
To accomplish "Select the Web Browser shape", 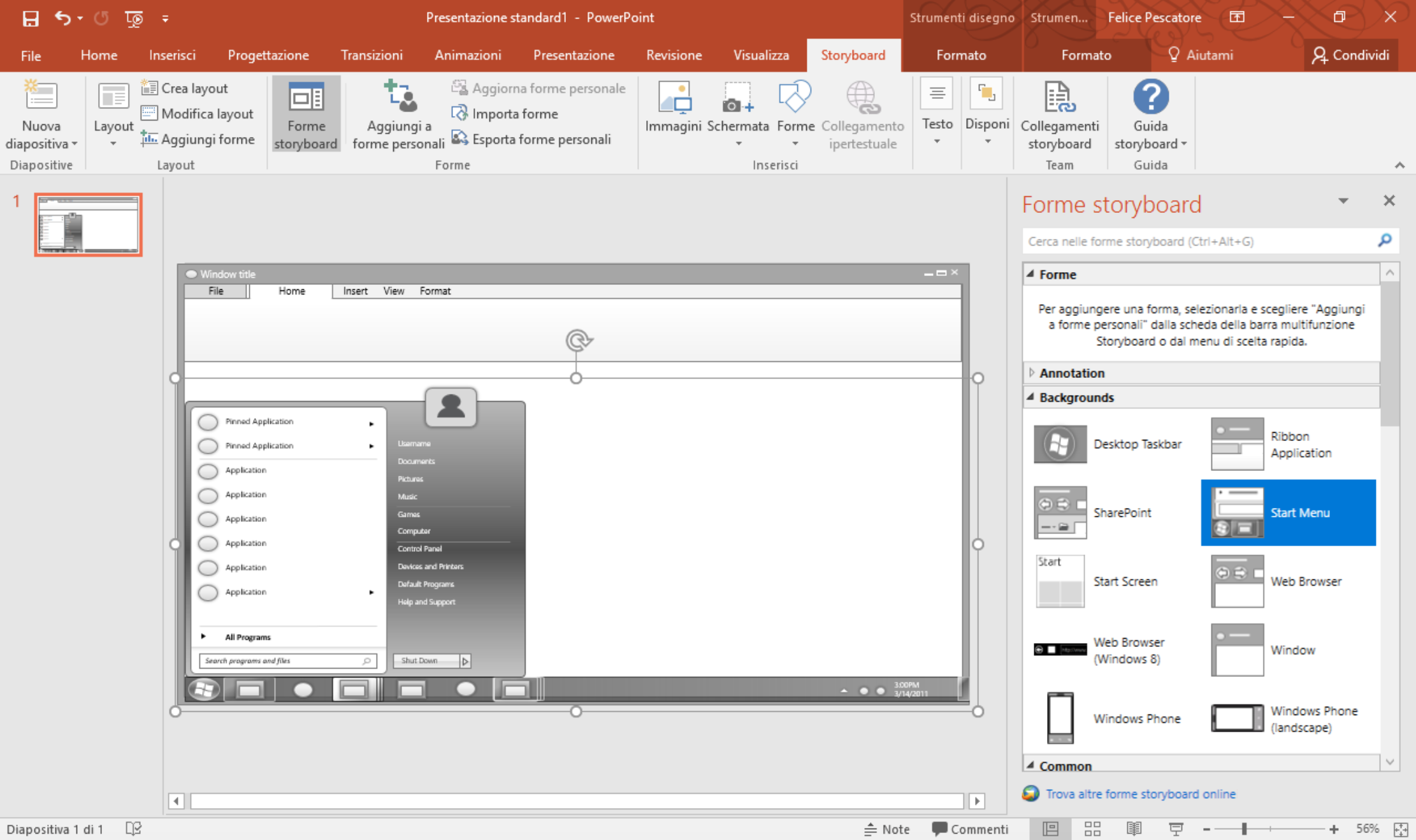I will pyautogui.click(x=1289, y=581).
